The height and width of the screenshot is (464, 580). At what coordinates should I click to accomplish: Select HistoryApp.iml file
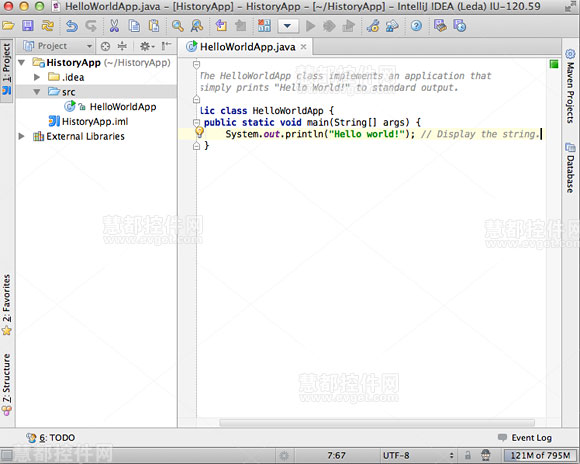[x=88, y=121]
